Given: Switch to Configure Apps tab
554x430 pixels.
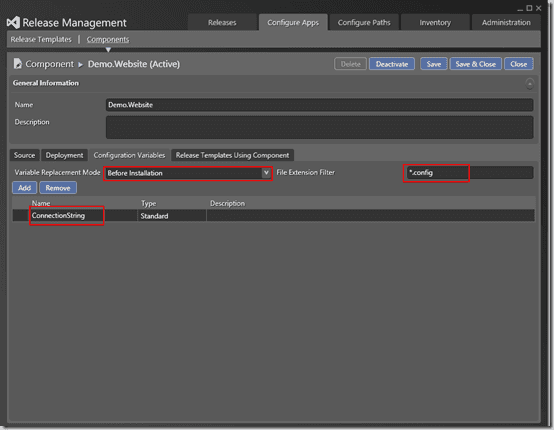Looking at the screenshot, I should coord(293,23).
